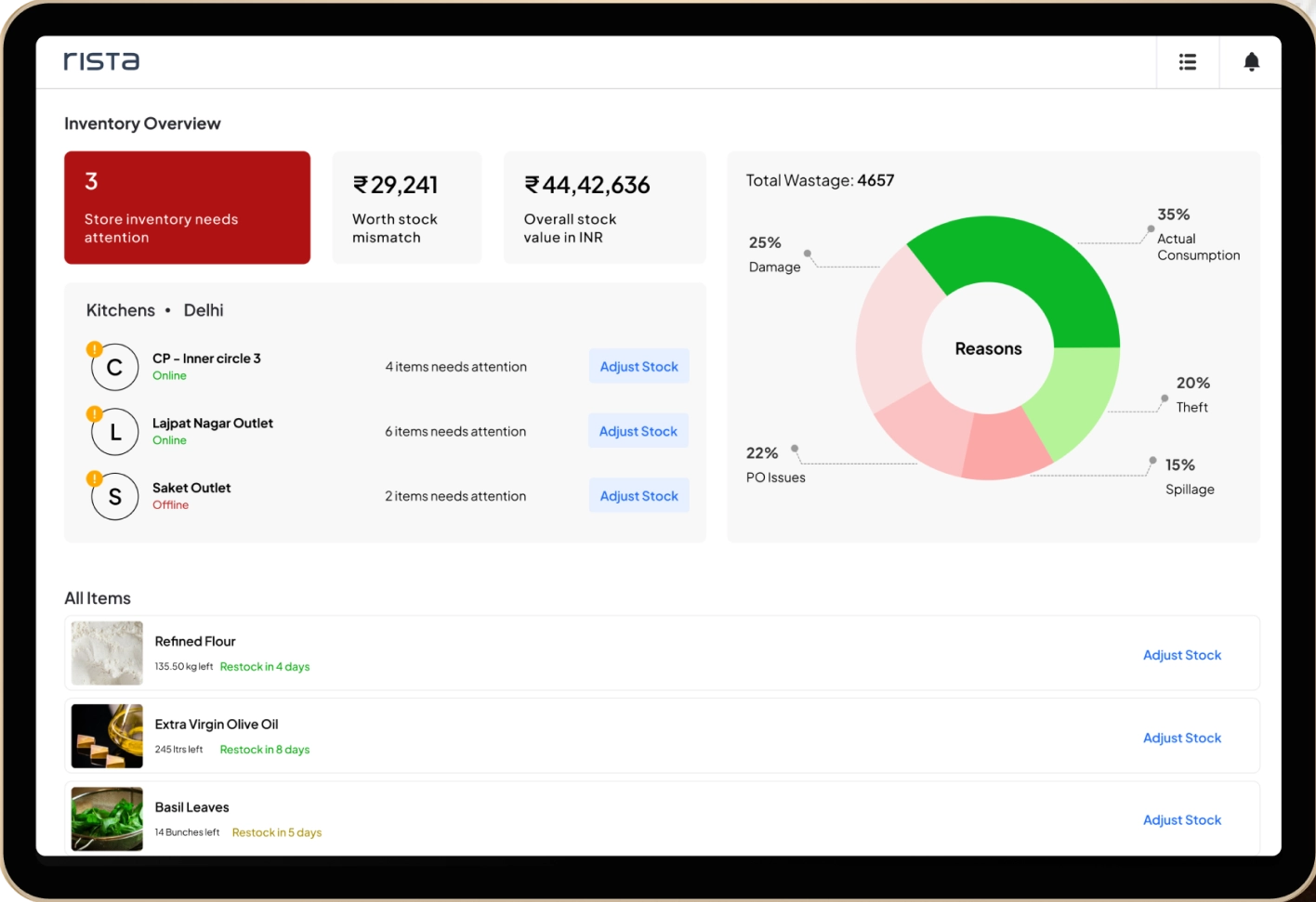Open the Extra Virgin Olive Oil thumbnail
This screenshot has height=902, width=1316.
(106, 735)
